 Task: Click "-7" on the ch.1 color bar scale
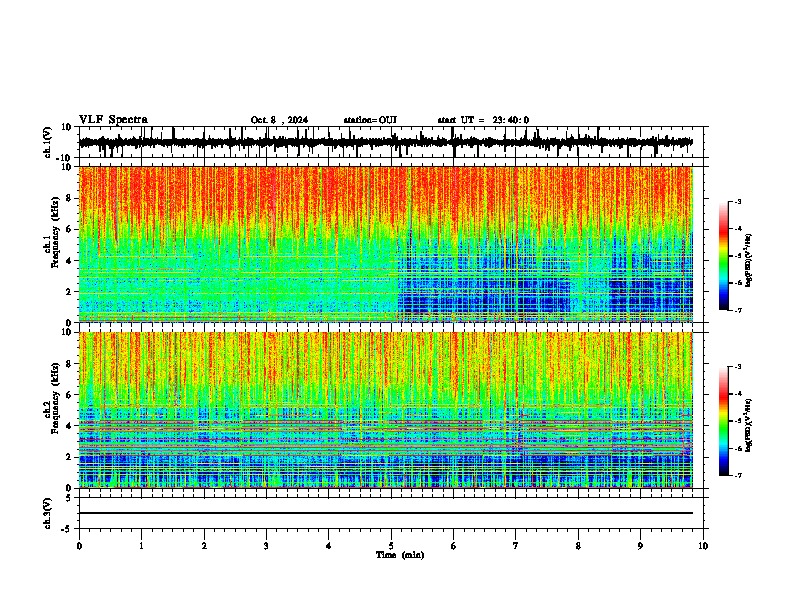(x=737, y=310)
